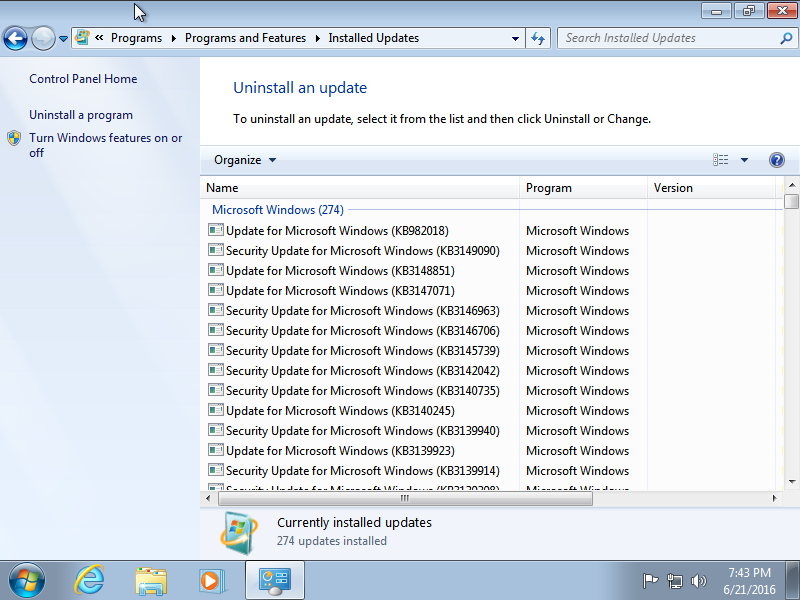Image resolution: width=800 pixels, height=600 pixels.
Task: Open the Organize menu
Action: click(x=245, y=160)
